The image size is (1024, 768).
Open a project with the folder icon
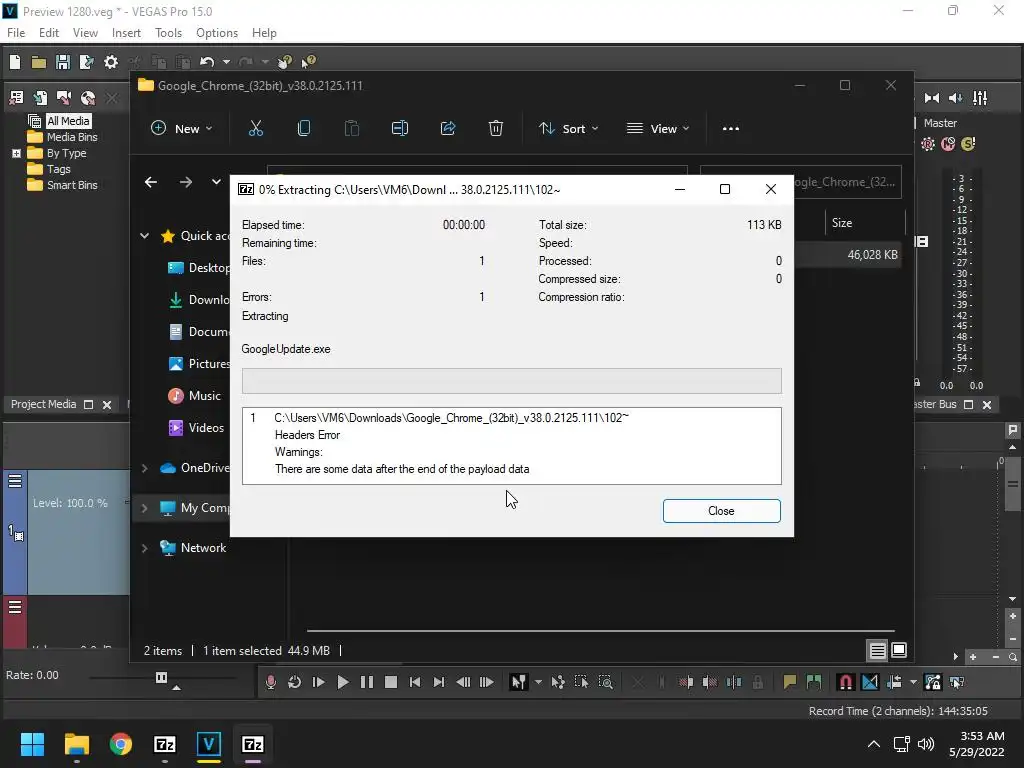coord(39,62)
